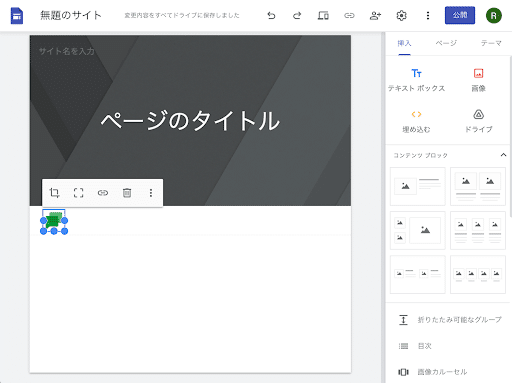Insert from ドライブ
Viewport: 512px width, 383px height.
tap(478, 122)
